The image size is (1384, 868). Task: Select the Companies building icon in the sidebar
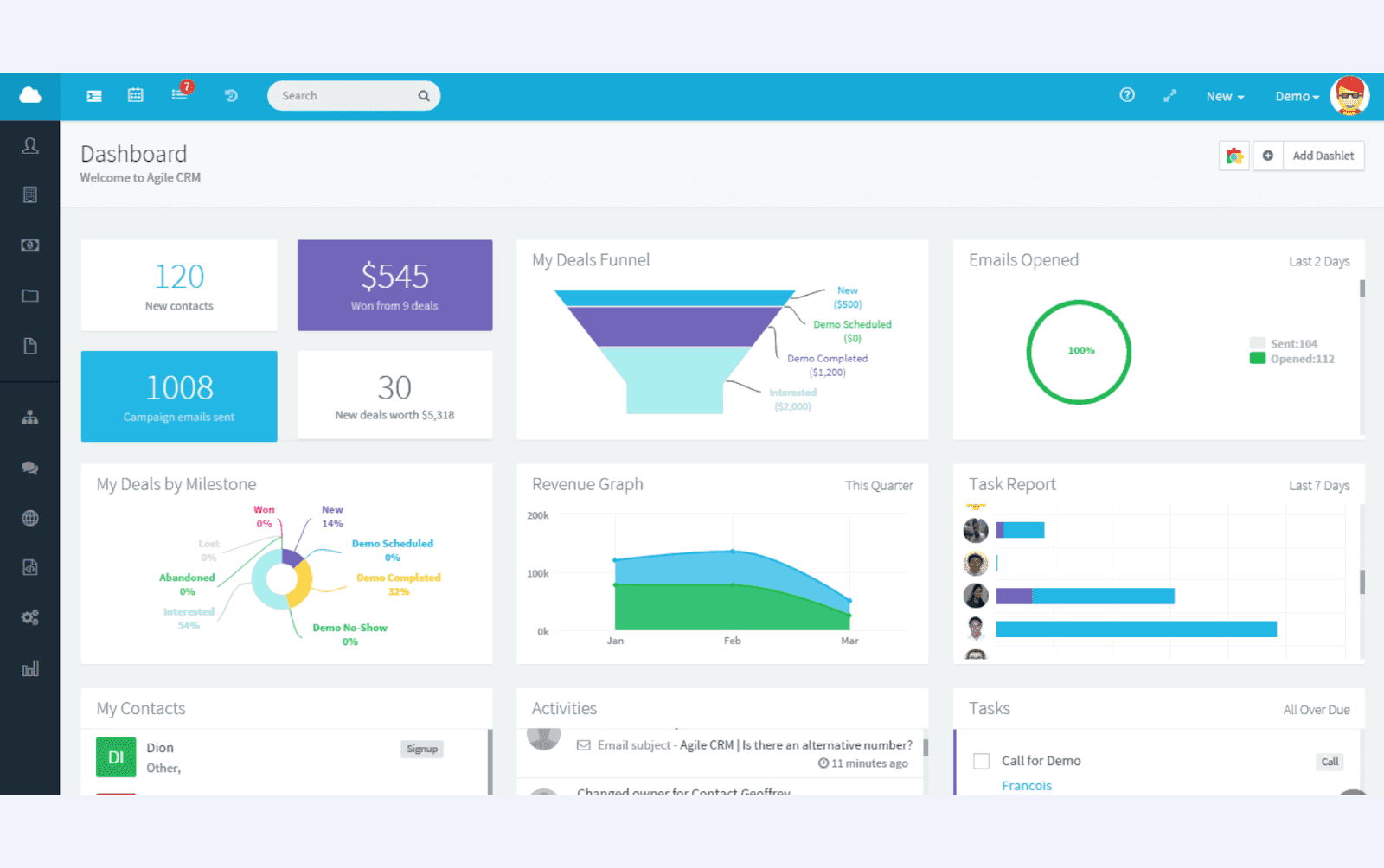pyautogui.click(x=30, y=195)
